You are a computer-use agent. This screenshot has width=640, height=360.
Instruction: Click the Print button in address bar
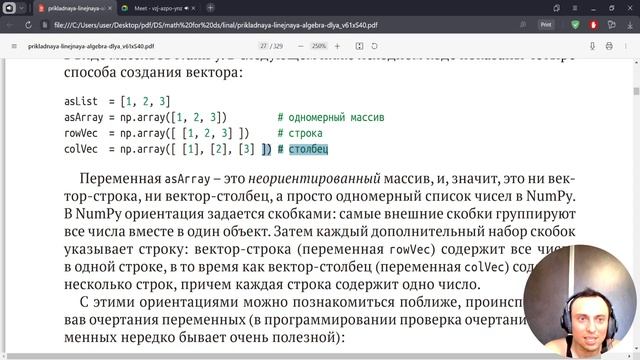point(546,25)
